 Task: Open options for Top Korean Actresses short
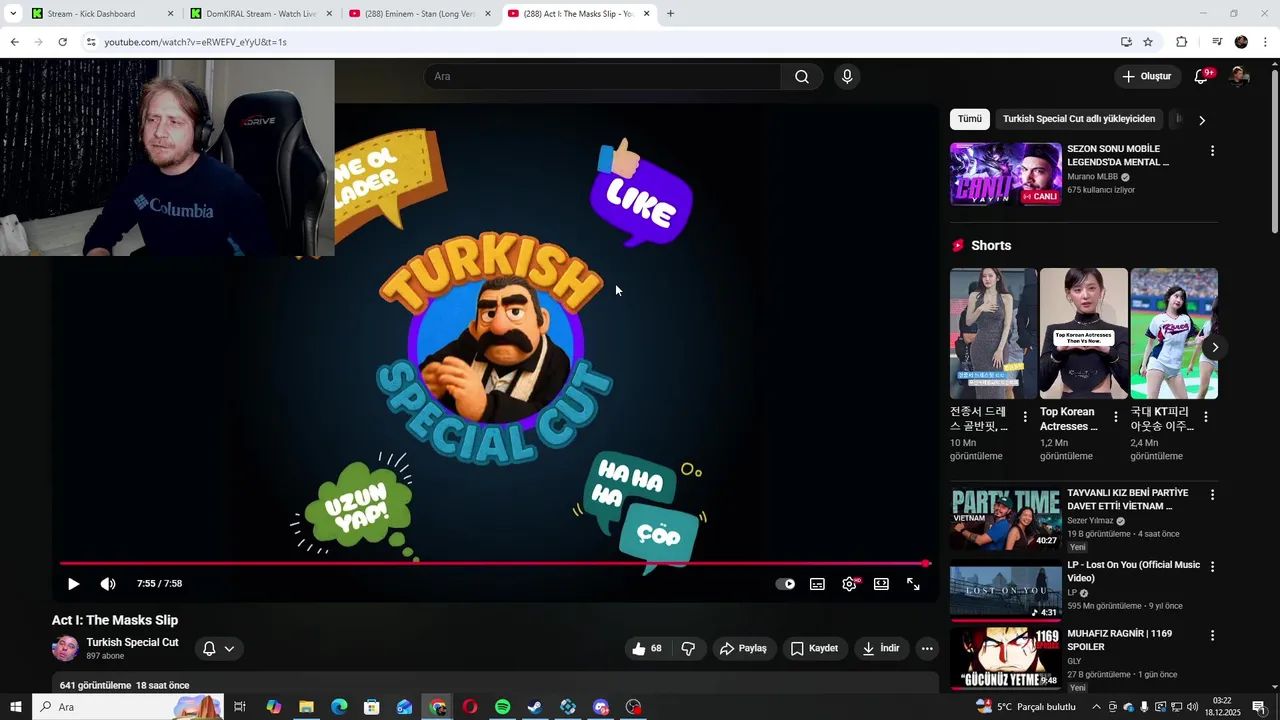[1115, 417]
